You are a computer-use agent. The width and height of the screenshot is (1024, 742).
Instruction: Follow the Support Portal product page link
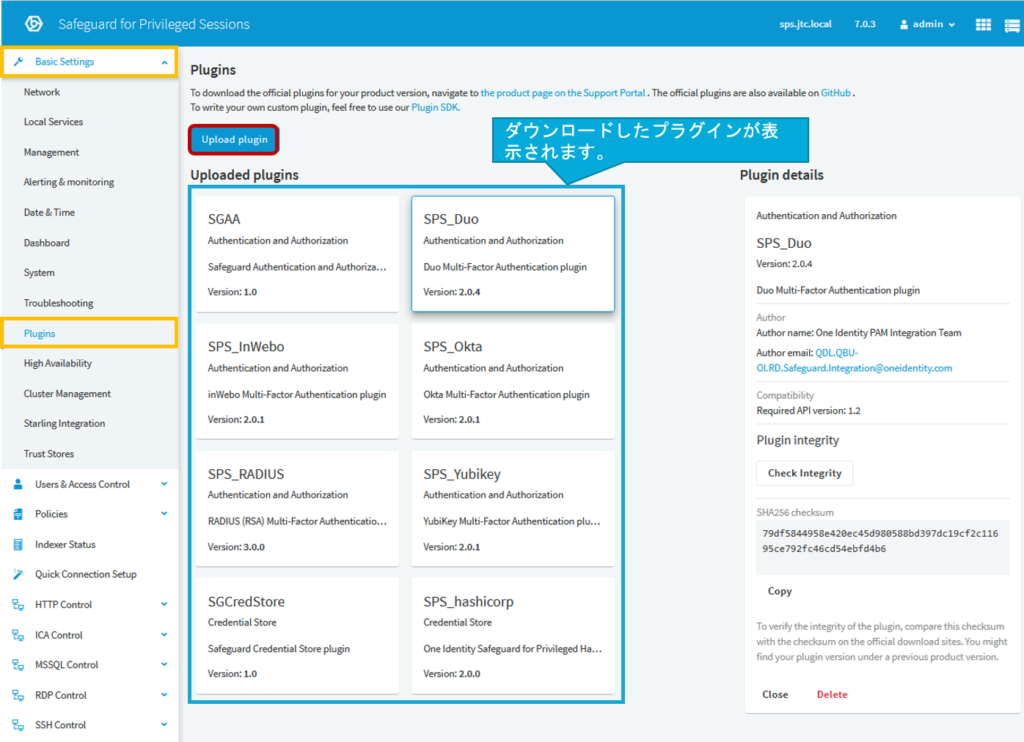pos(563,93)
